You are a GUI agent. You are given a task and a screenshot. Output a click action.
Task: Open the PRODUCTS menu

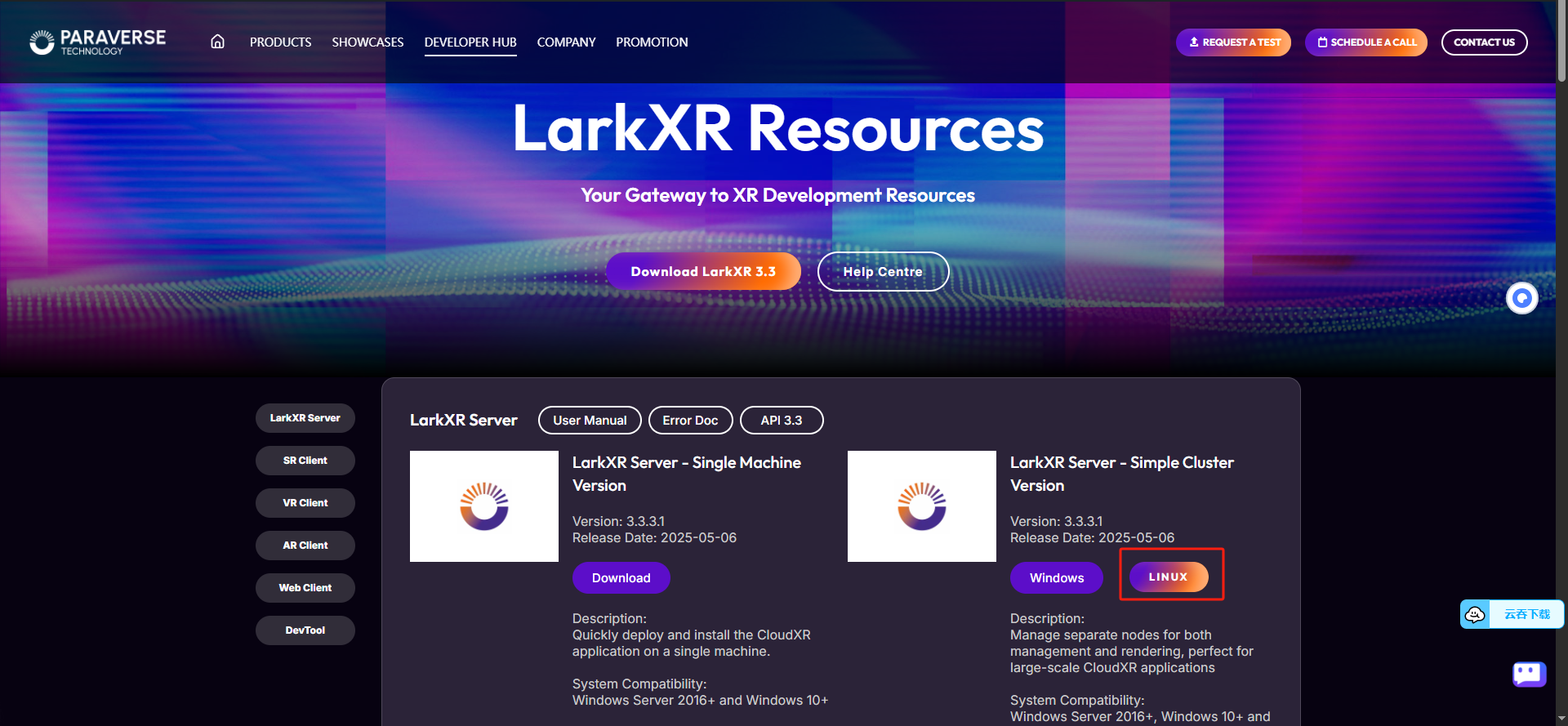280,42
